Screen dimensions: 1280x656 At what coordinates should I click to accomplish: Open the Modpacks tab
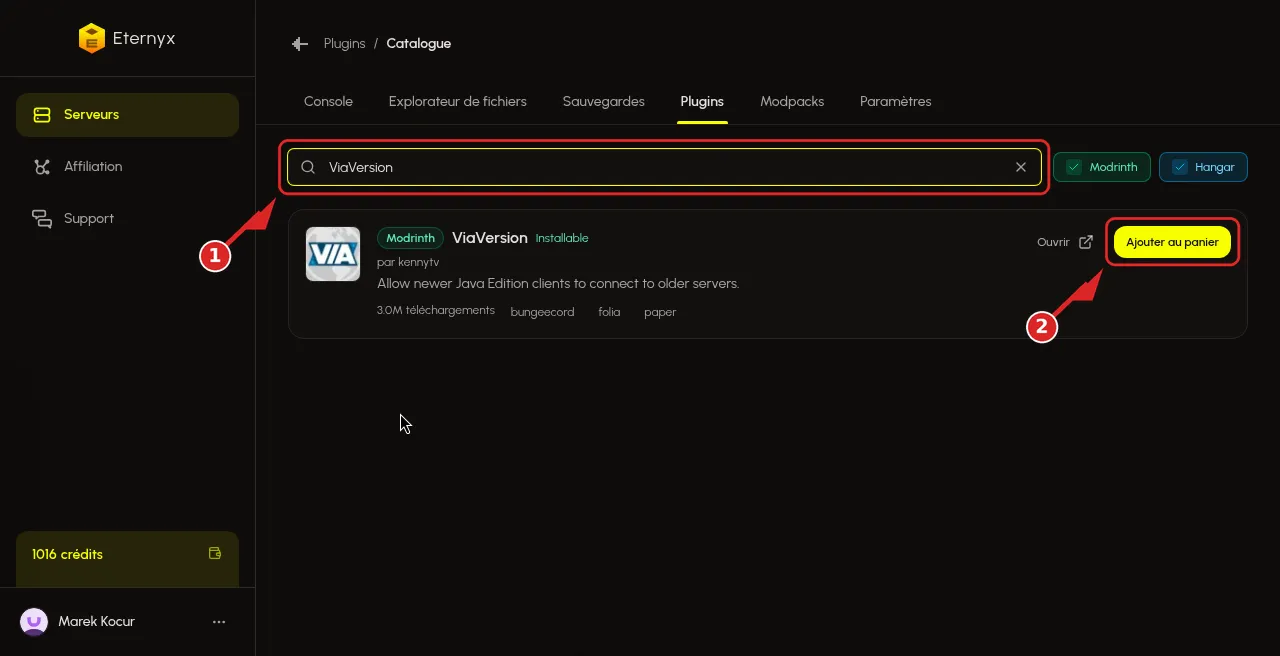tap(792, 102)
